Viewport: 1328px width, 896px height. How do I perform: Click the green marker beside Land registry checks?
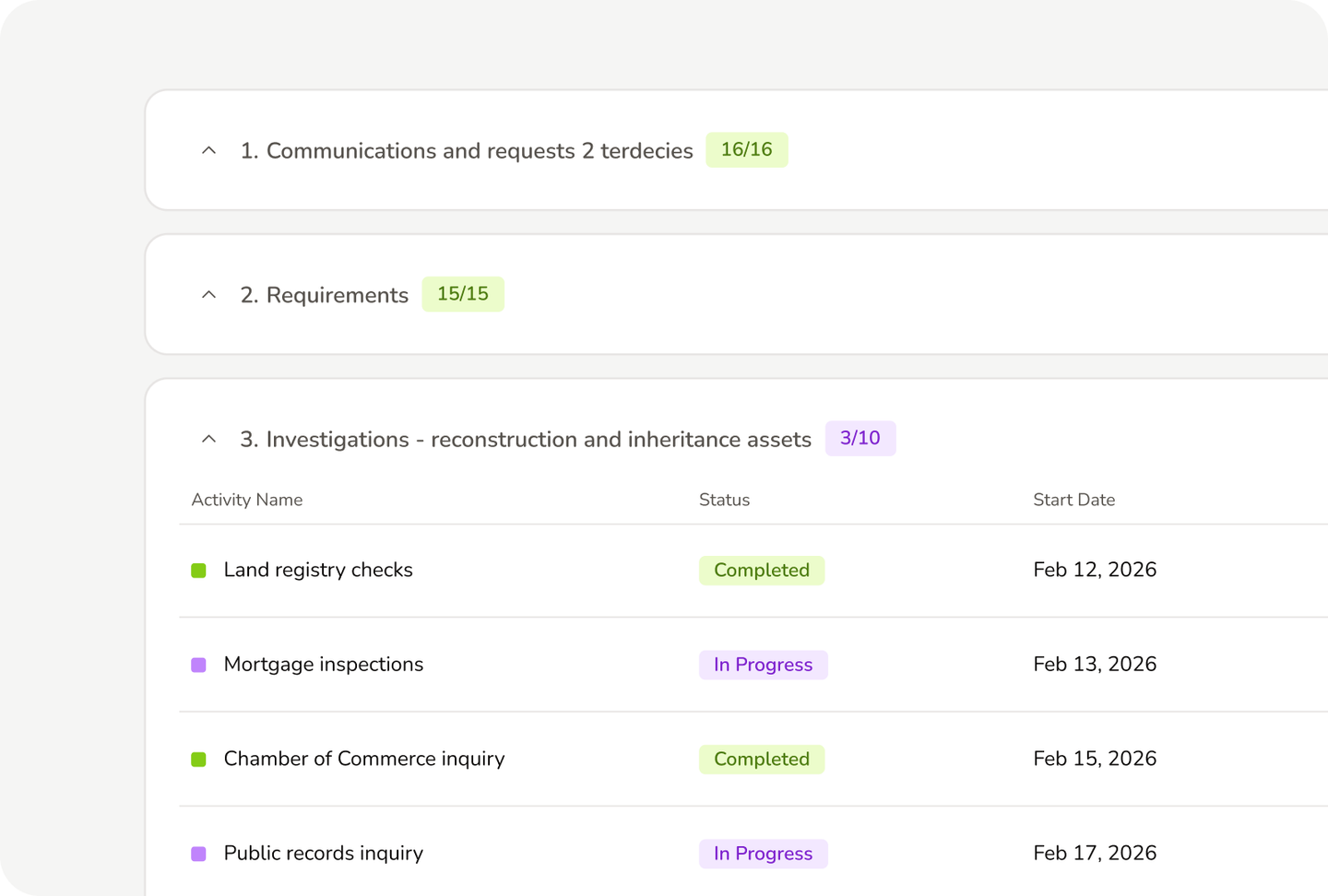click(x=198, y=571)
